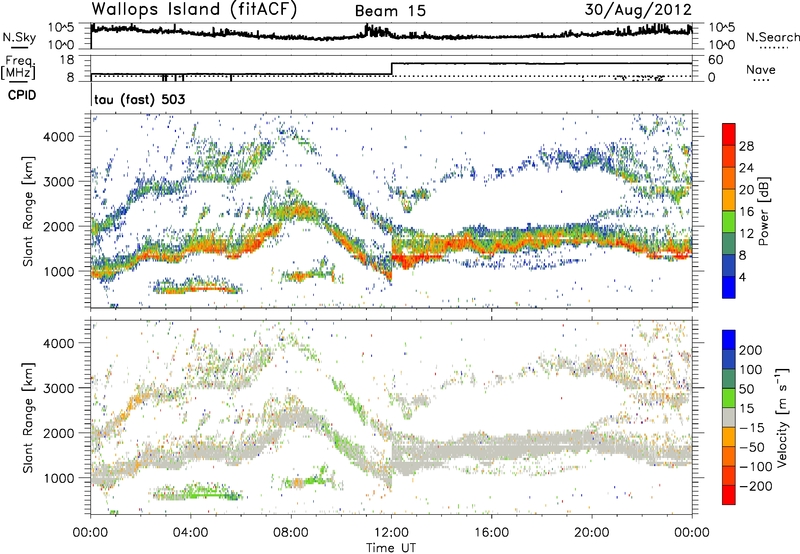Screen dimensions: 800x554
Task: Click the "12" power color bar label
Action: [746, 234]
